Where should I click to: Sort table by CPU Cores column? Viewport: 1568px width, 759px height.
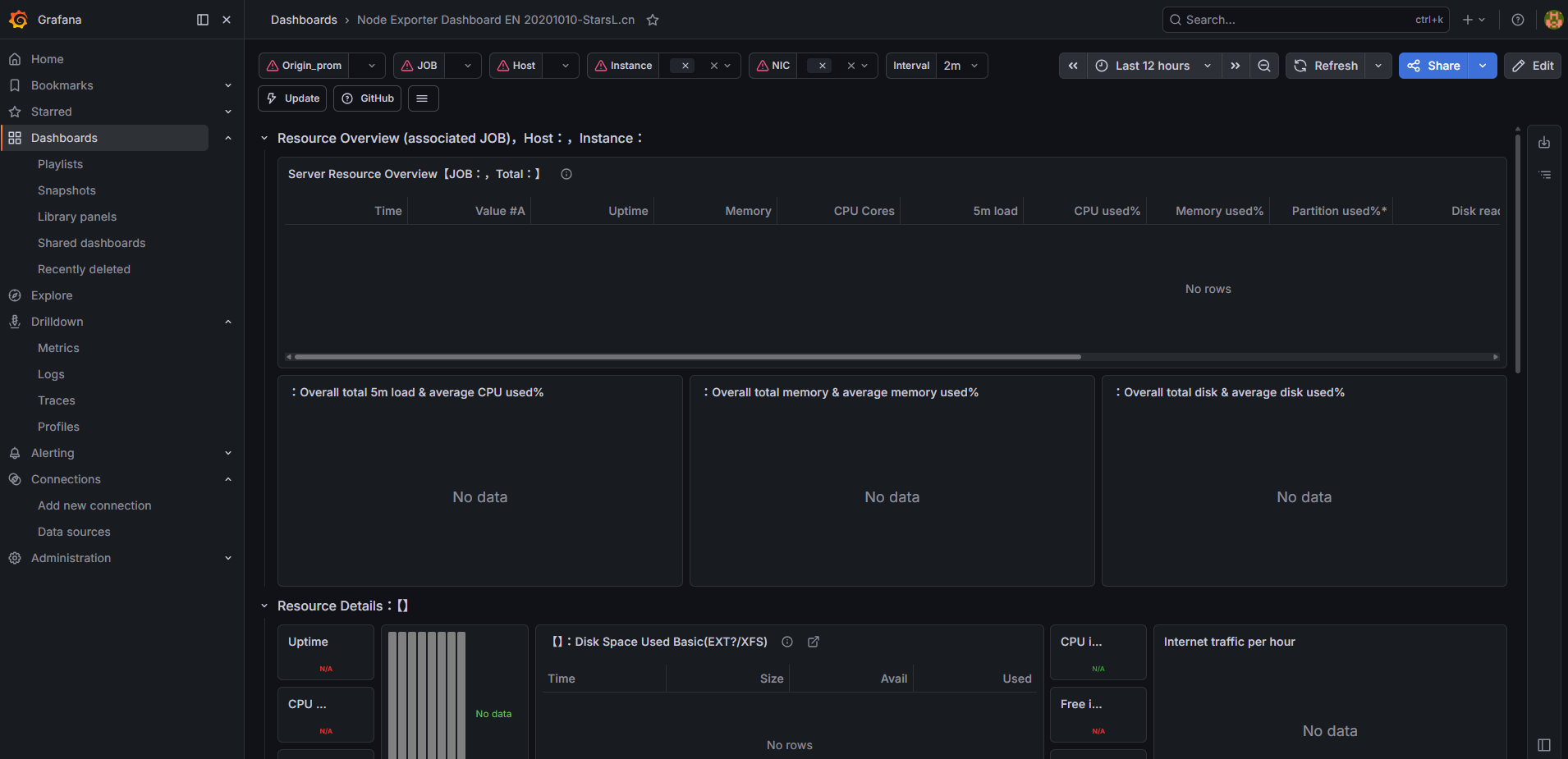click(x=864, y=211)
